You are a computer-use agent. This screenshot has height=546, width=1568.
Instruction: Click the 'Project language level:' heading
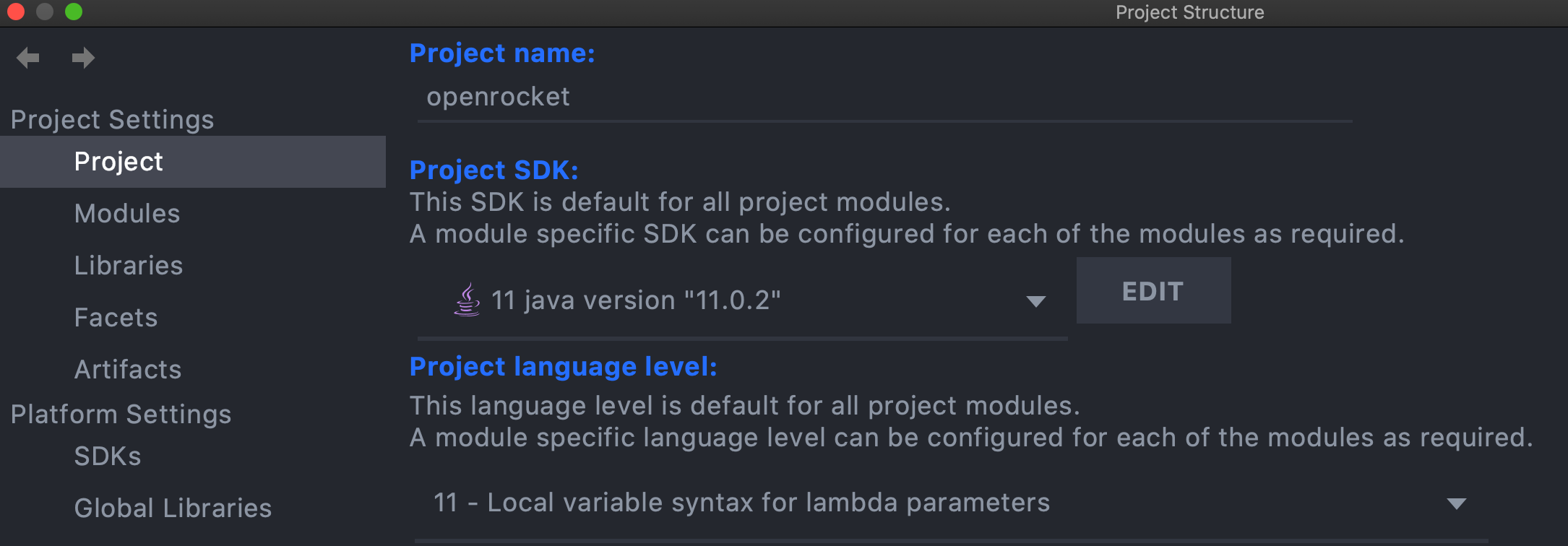564,367
